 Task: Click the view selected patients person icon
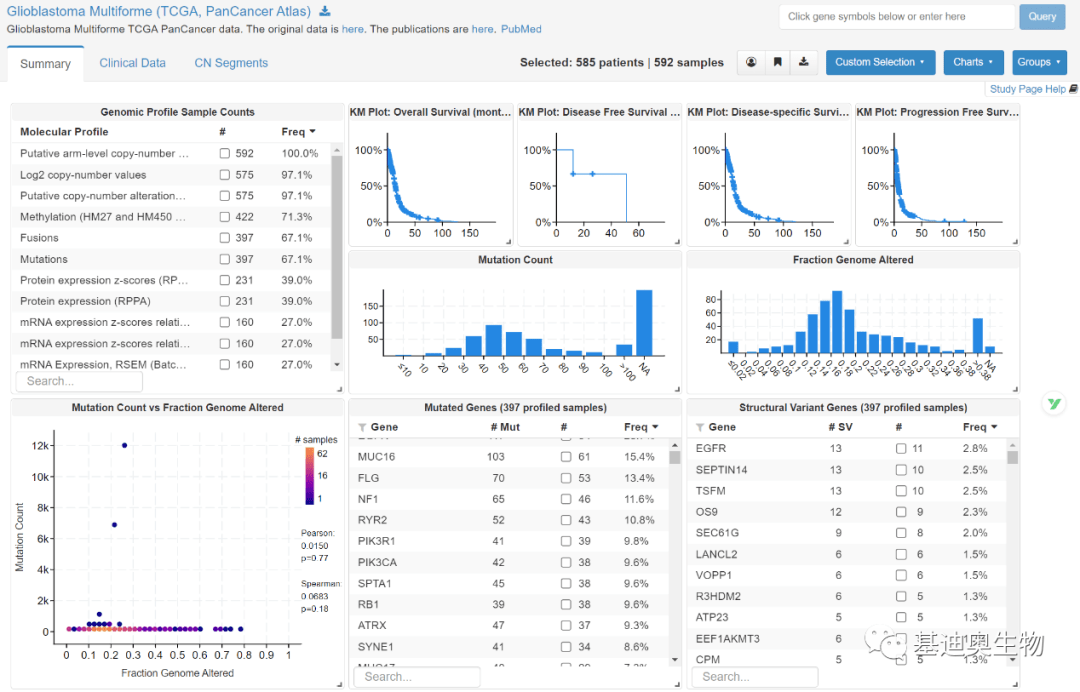pos(751,62)
